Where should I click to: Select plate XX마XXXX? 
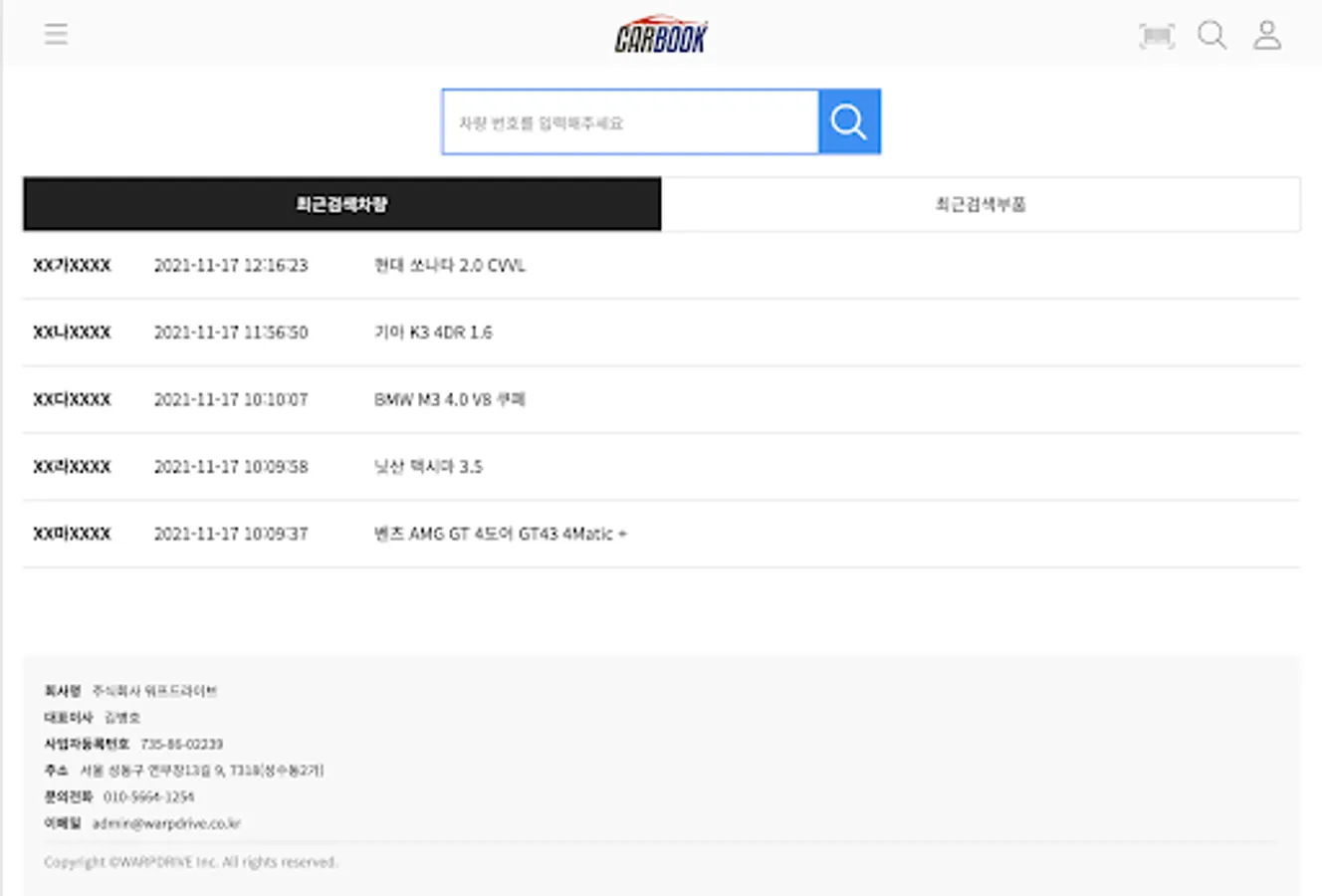(72, 534)
